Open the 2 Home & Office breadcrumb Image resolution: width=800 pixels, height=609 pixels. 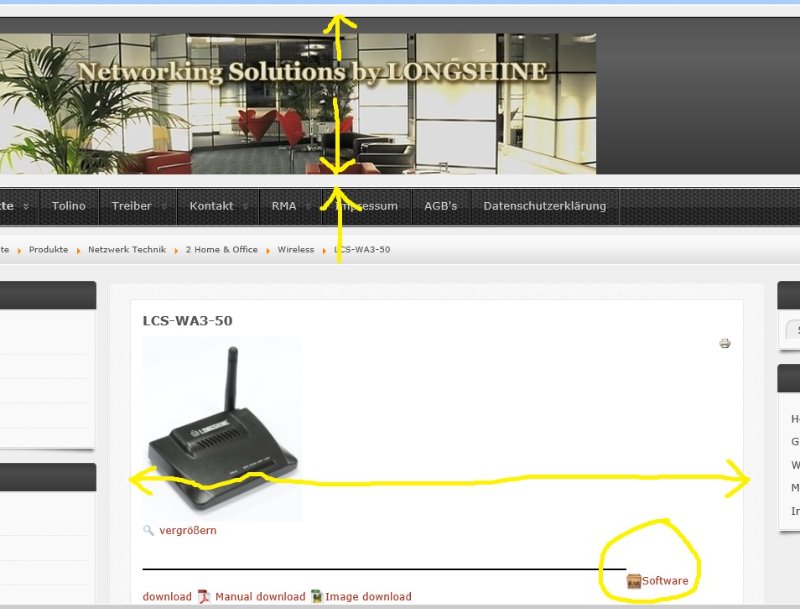[221, 249]
